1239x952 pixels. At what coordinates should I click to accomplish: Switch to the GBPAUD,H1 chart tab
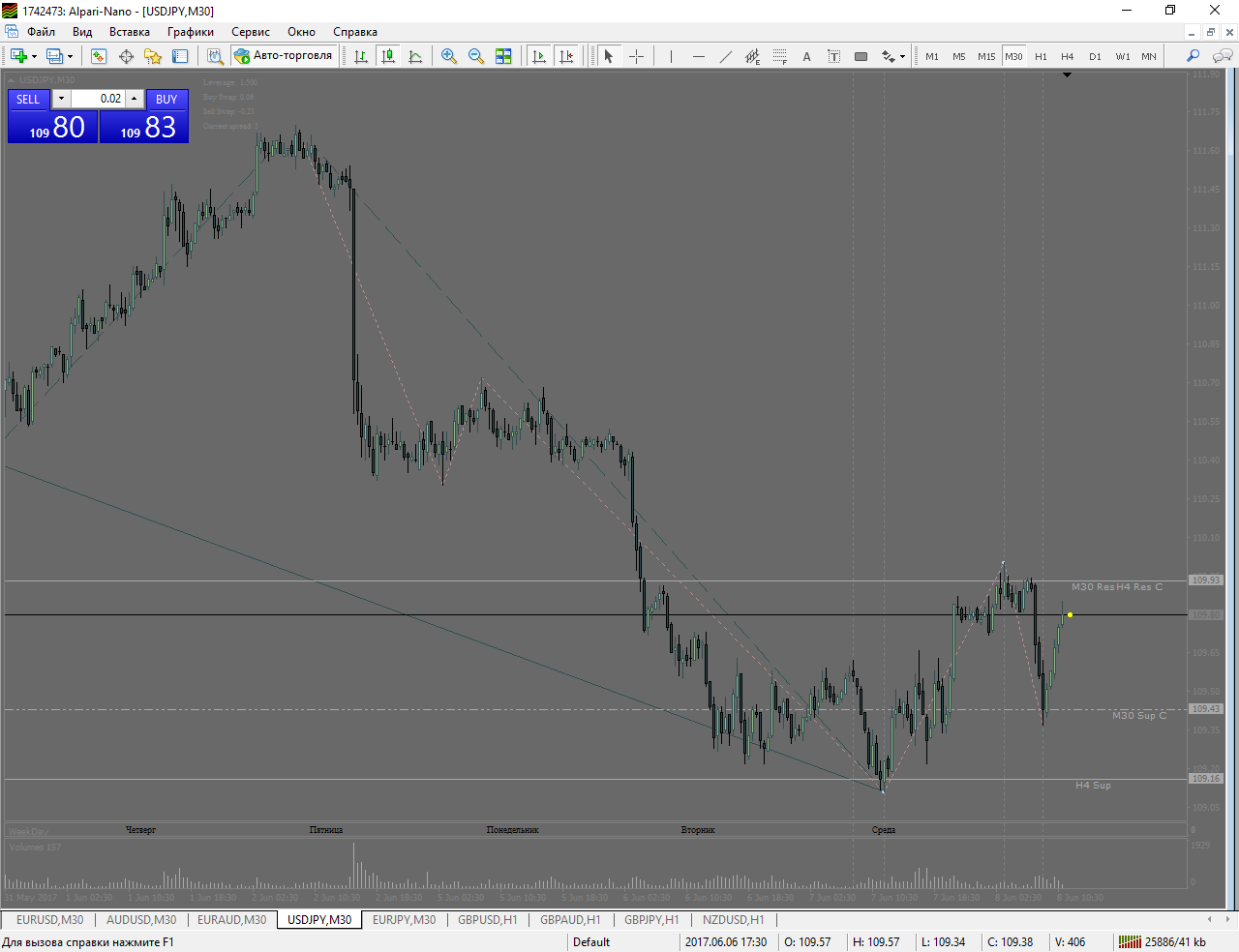(570, 919)
